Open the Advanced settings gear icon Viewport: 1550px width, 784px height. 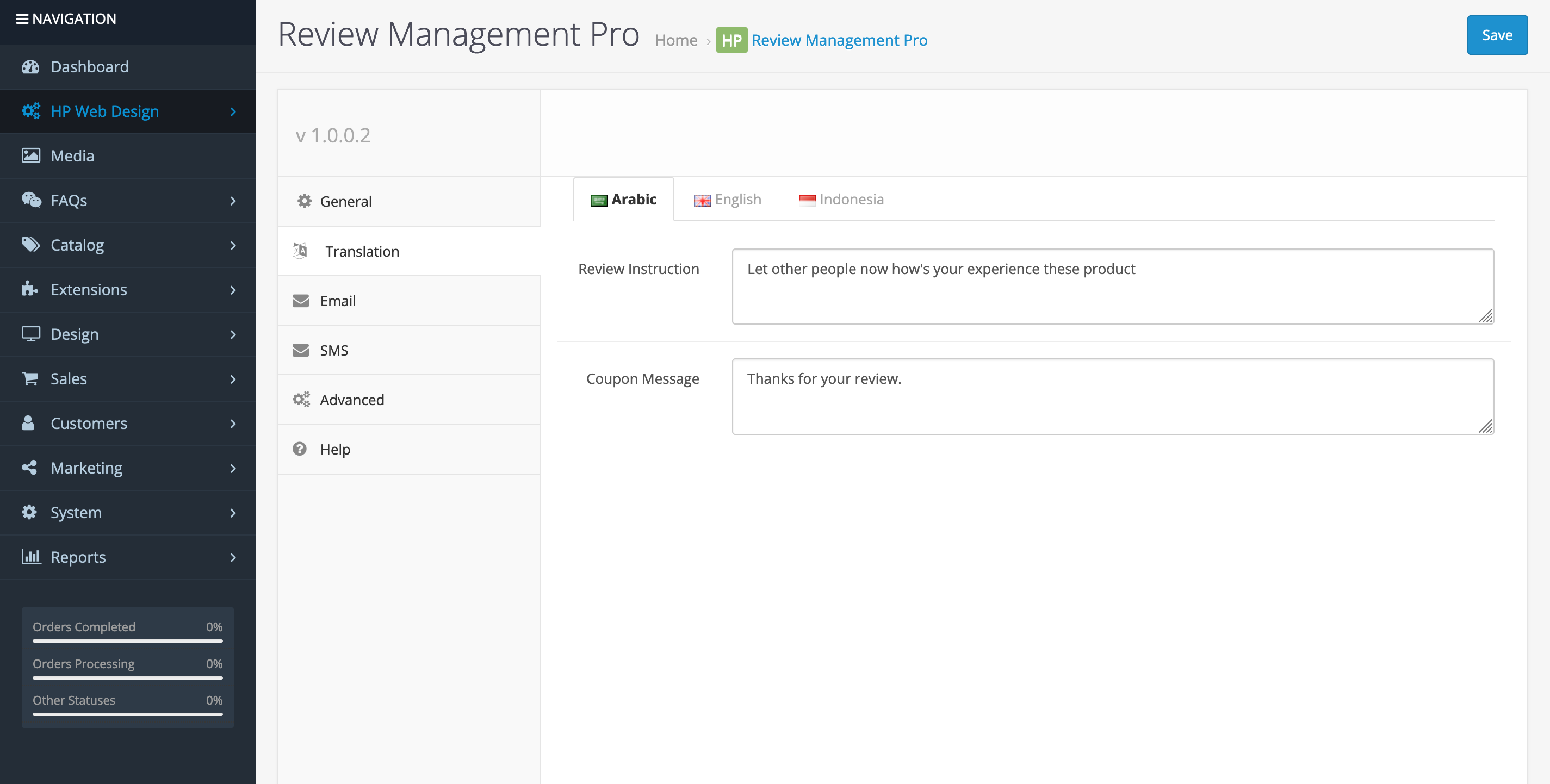coord(300,399)
